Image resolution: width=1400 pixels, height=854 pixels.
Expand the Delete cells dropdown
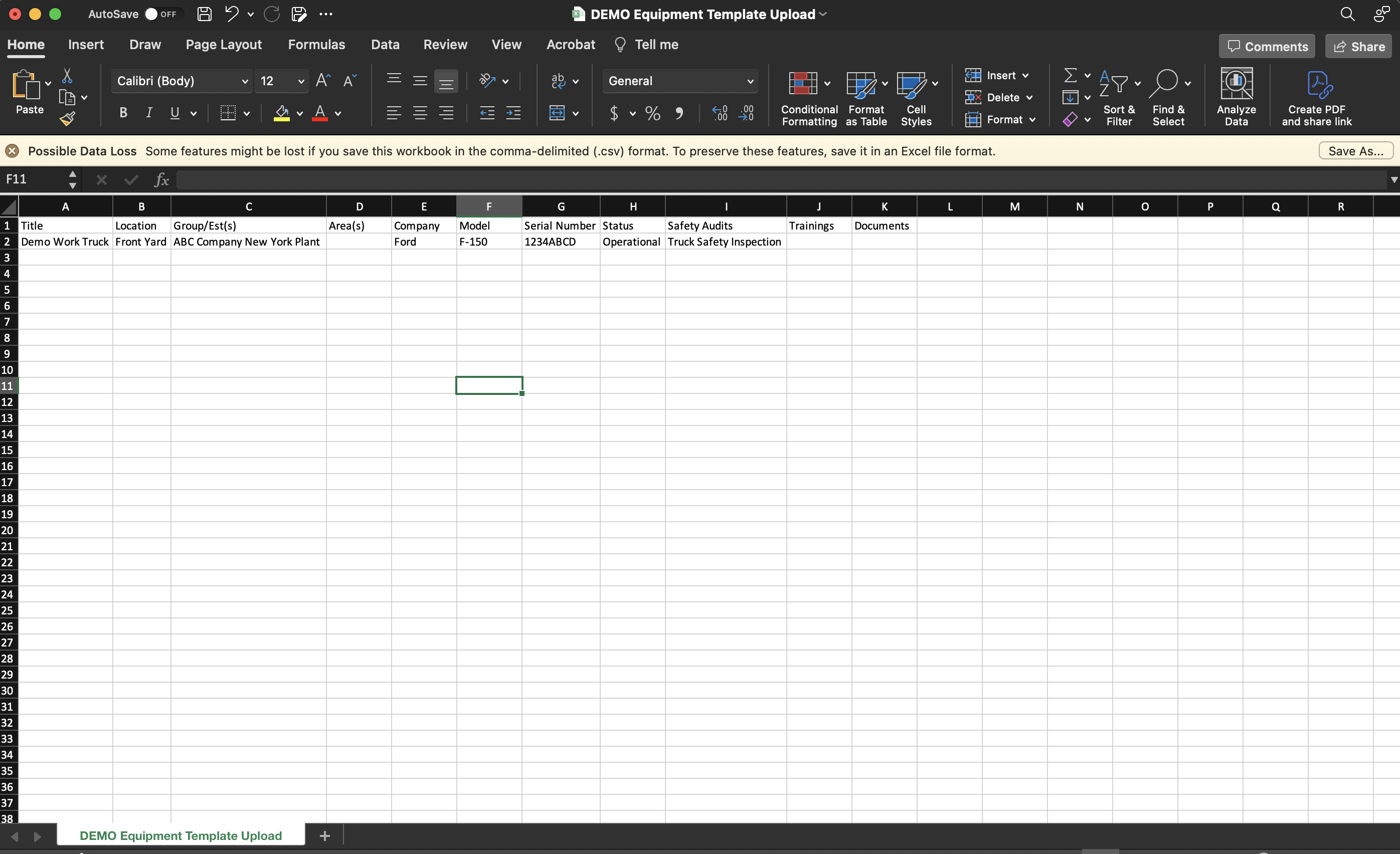click(x=1029, y=98)
